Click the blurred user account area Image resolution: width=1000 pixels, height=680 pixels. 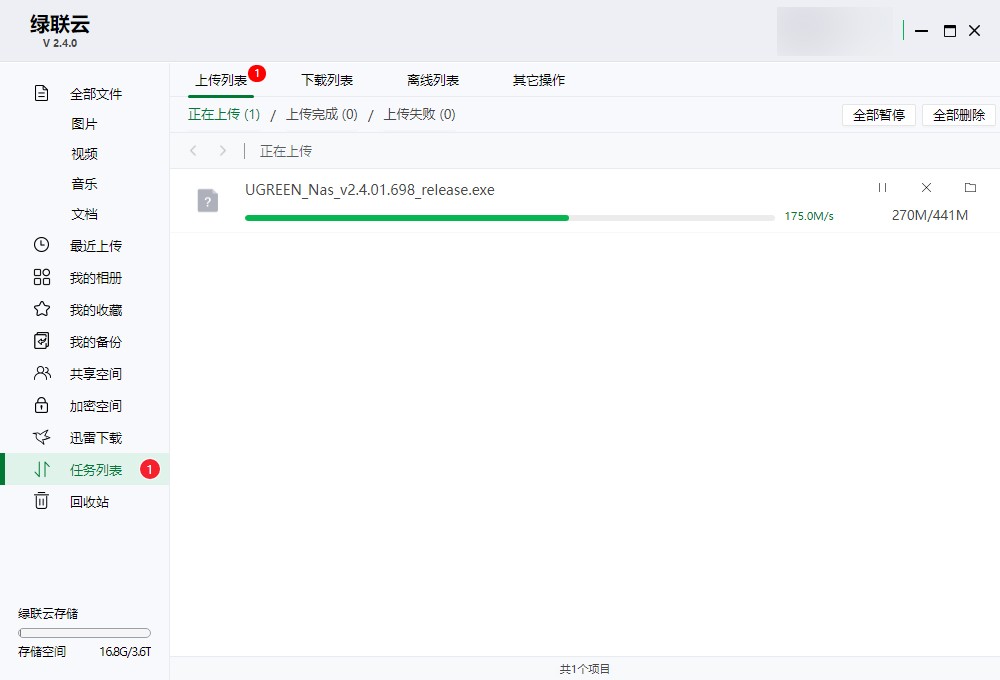click(x=837, y=31)
